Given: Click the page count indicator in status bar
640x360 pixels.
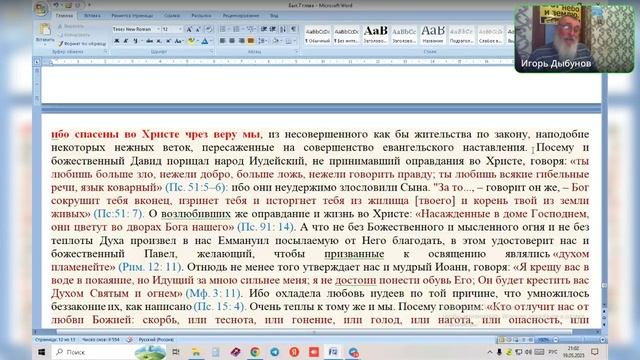Looking at the screenshot, I should tap(55, 340).
